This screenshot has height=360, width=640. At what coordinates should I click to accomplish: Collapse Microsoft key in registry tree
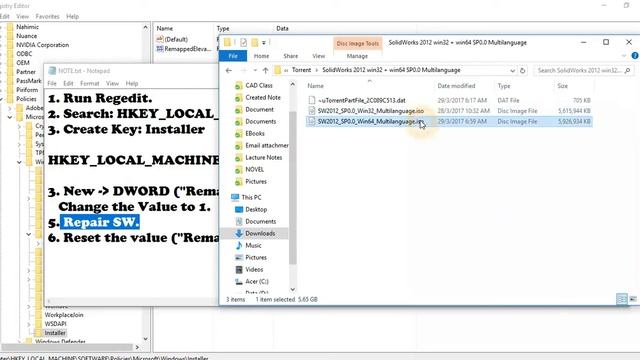[x=10, y=117]
